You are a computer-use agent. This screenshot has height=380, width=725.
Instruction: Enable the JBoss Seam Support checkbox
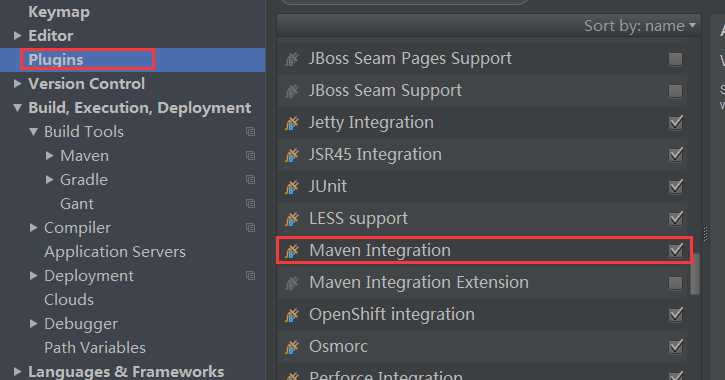(675, 91)
